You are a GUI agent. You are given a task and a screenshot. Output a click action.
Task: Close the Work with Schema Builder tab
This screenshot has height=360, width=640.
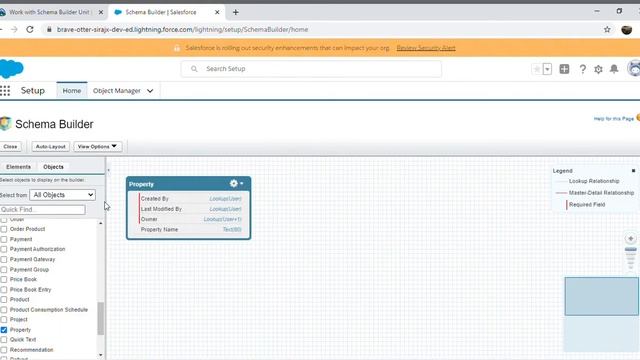(x=101, y=12)
